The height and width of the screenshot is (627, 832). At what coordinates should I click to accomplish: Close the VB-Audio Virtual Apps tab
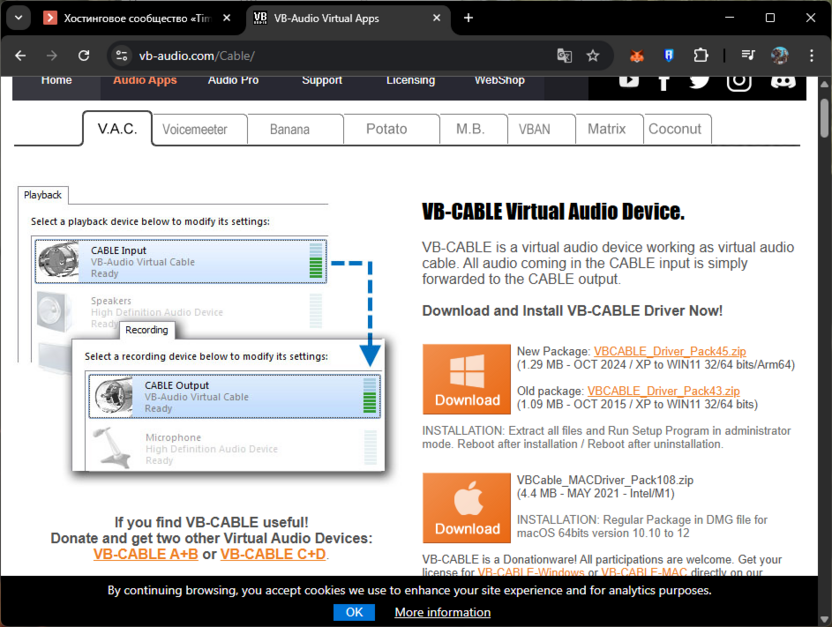pos(437,18)
